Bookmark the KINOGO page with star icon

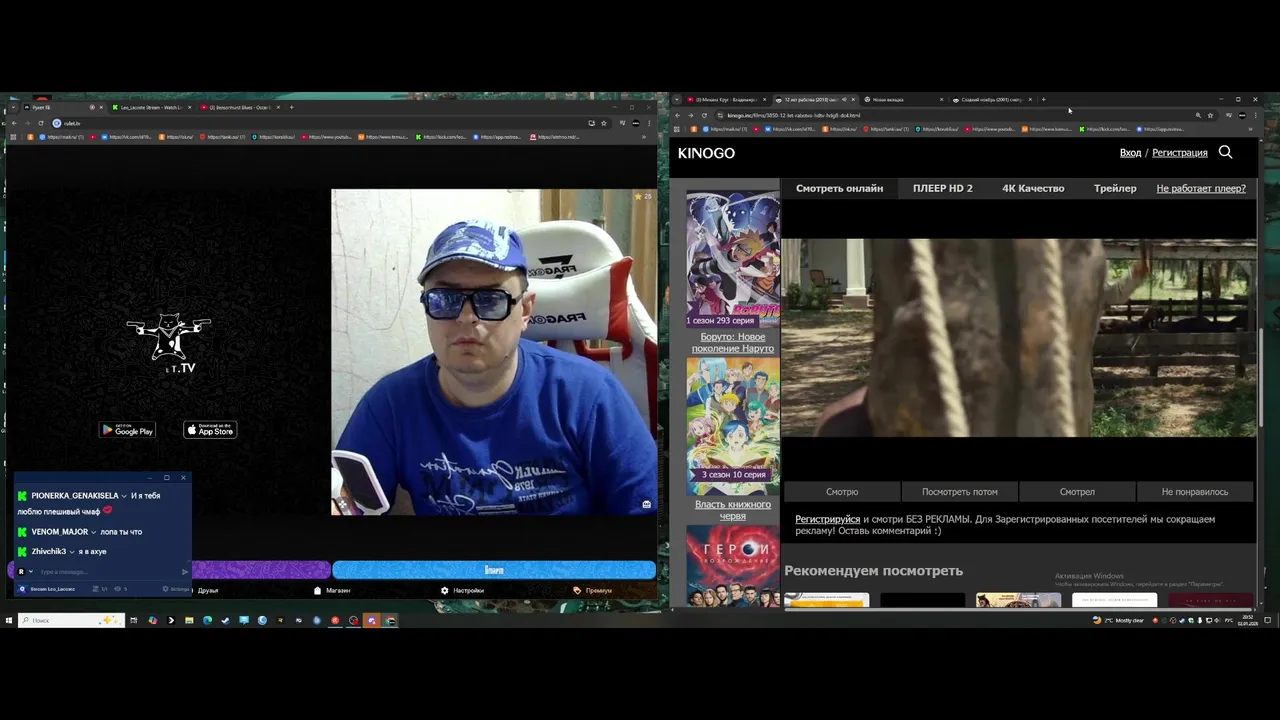1210,115
